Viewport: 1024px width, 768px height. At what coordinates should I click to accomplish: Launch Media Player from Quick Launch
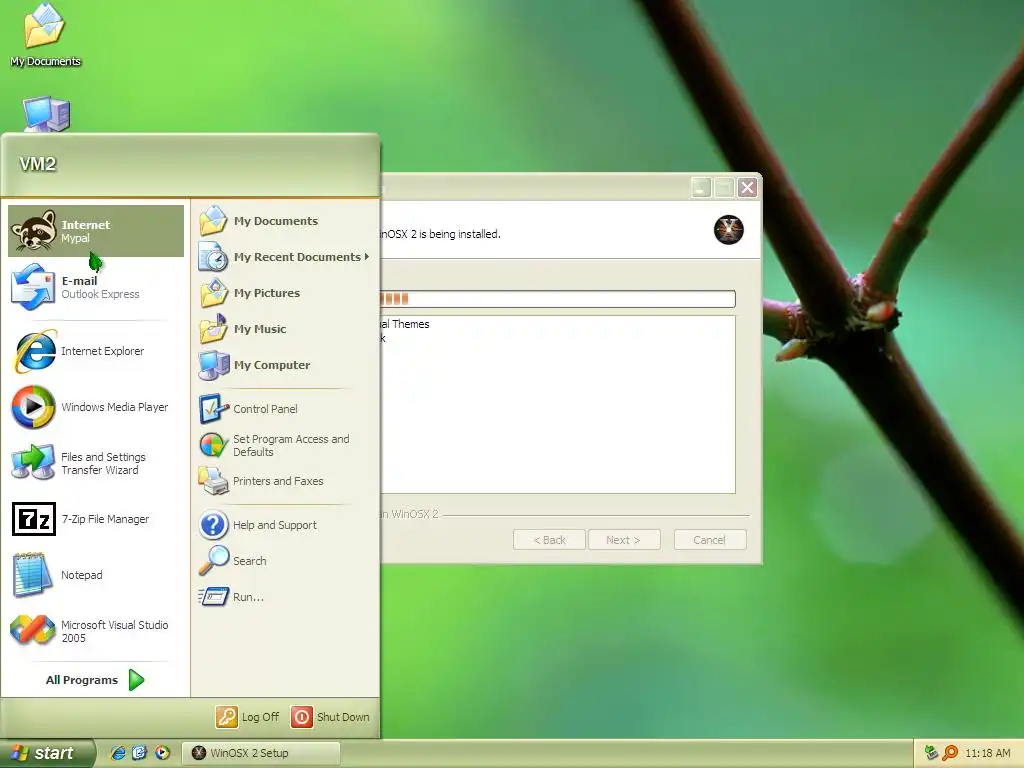162,753
